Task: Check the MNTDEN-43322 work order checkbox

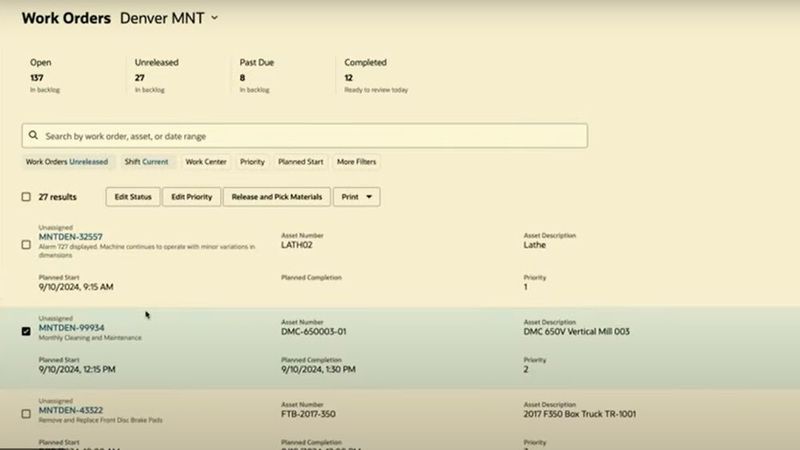Action: pyautogui.click(x=26, y=414)
